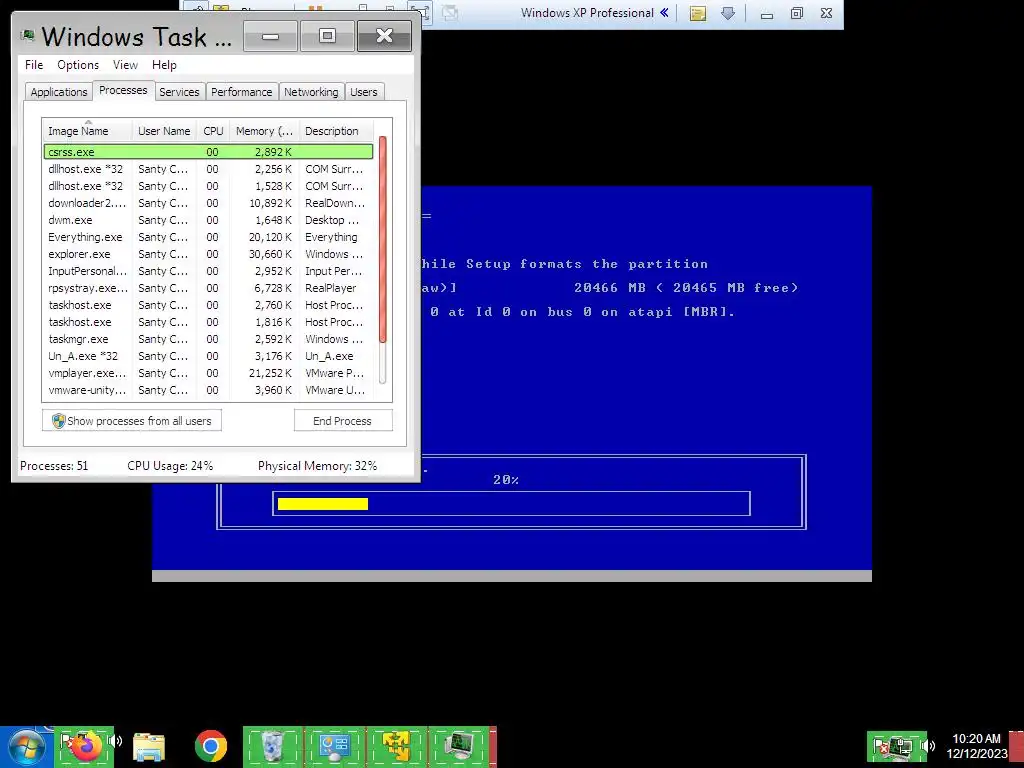
Task: Collapse the VMware toolbar with double chevron
Action: click(x=664, y=12)
